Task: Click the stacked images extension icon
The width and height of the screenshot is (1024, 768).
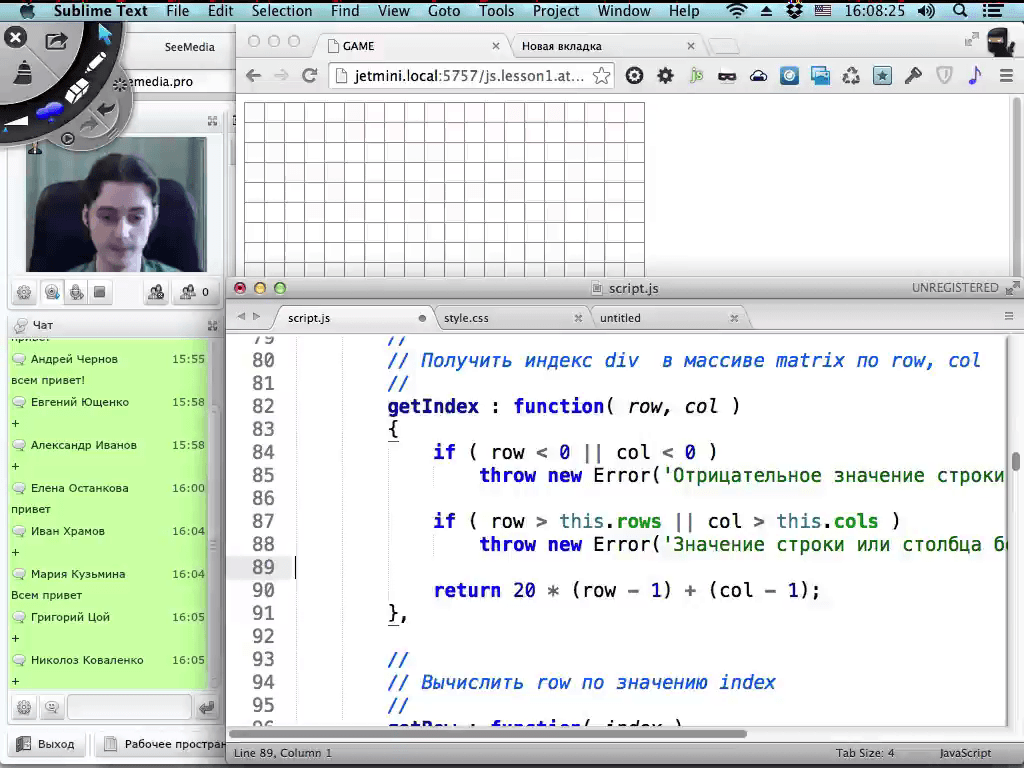Action: (x=820, y=76)
